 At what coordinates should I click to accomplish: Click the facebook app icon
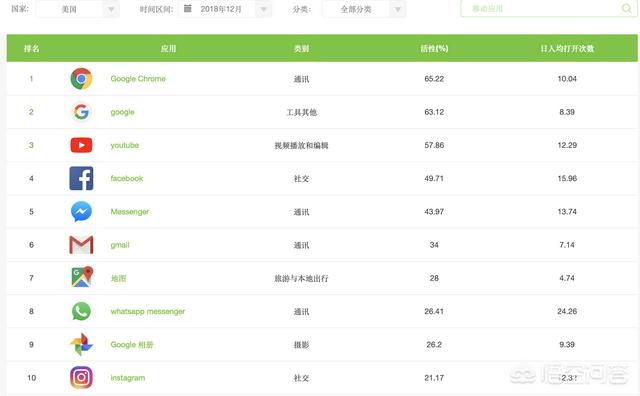(x=81, y=178)
